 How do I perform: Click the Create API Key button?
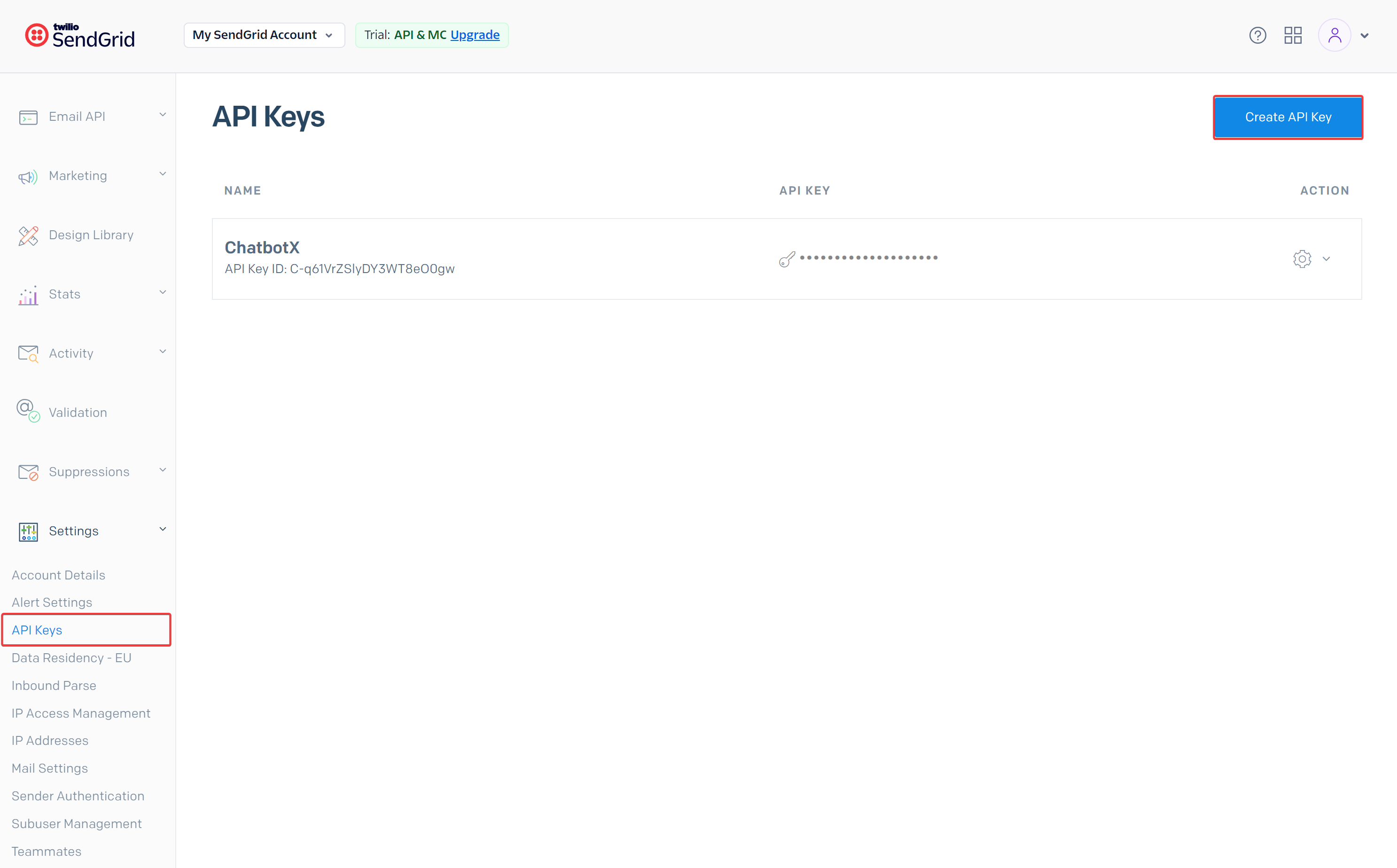click(x=1288, y=117)
